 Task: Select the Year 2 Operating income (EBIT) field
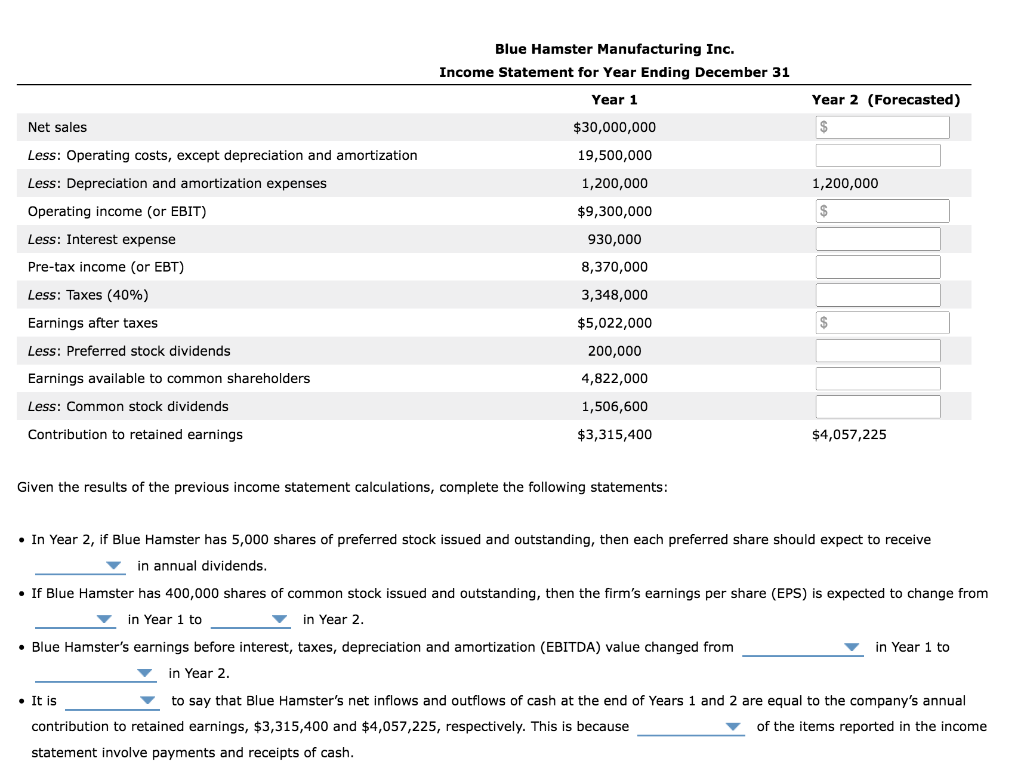click(882, 211)
